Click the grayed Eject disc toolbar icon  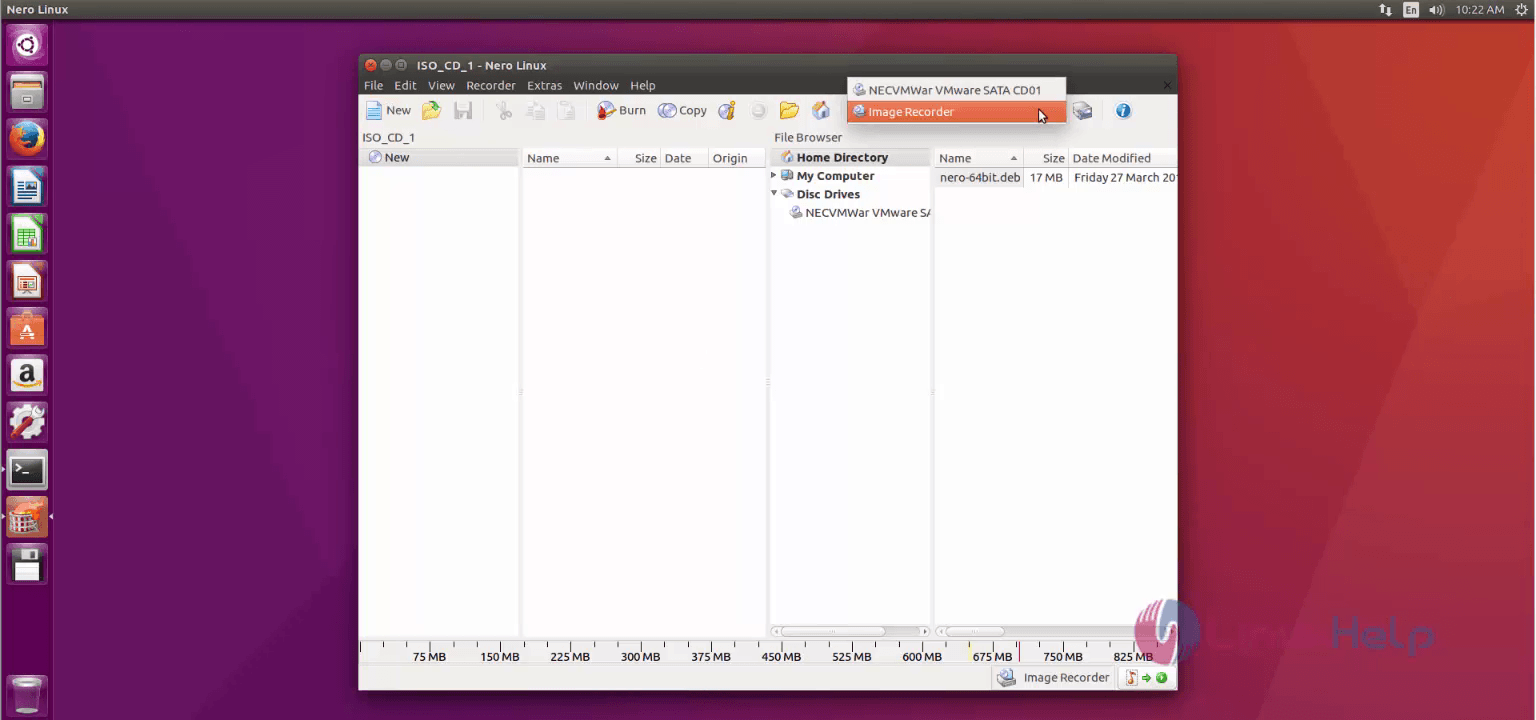pos(759,111)
